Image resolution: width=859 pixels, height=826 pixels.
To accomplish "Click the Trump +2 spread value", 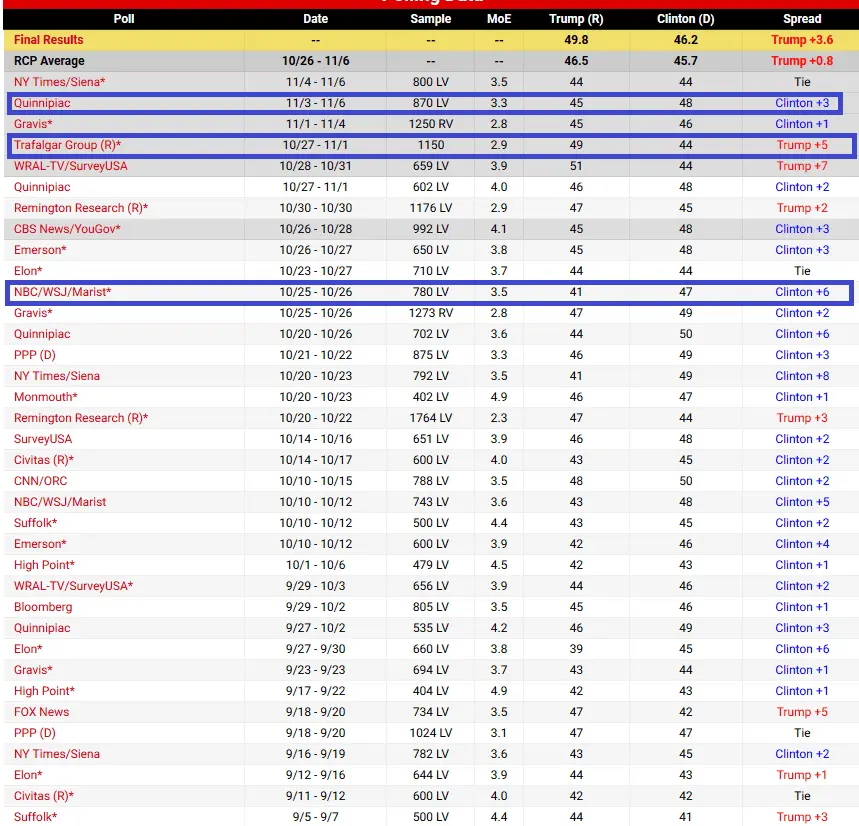I will 802,208.
